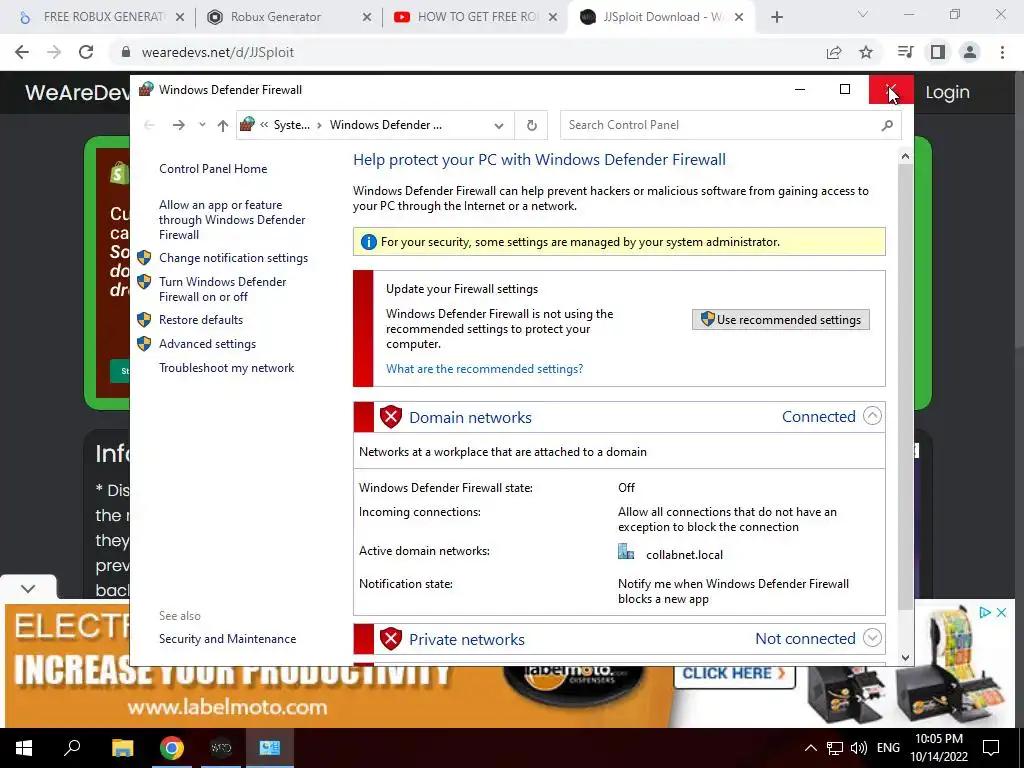Open File Explorer from taskbar
The height and width of the screenshot is (768, 1024).
(122, 748)
